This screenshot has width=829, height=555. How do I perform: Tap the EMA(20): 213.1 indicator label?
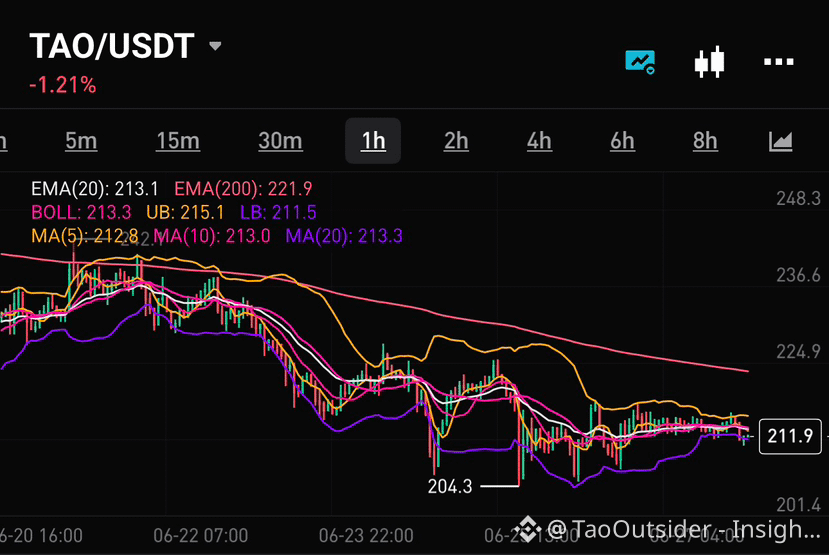[95, 189]
